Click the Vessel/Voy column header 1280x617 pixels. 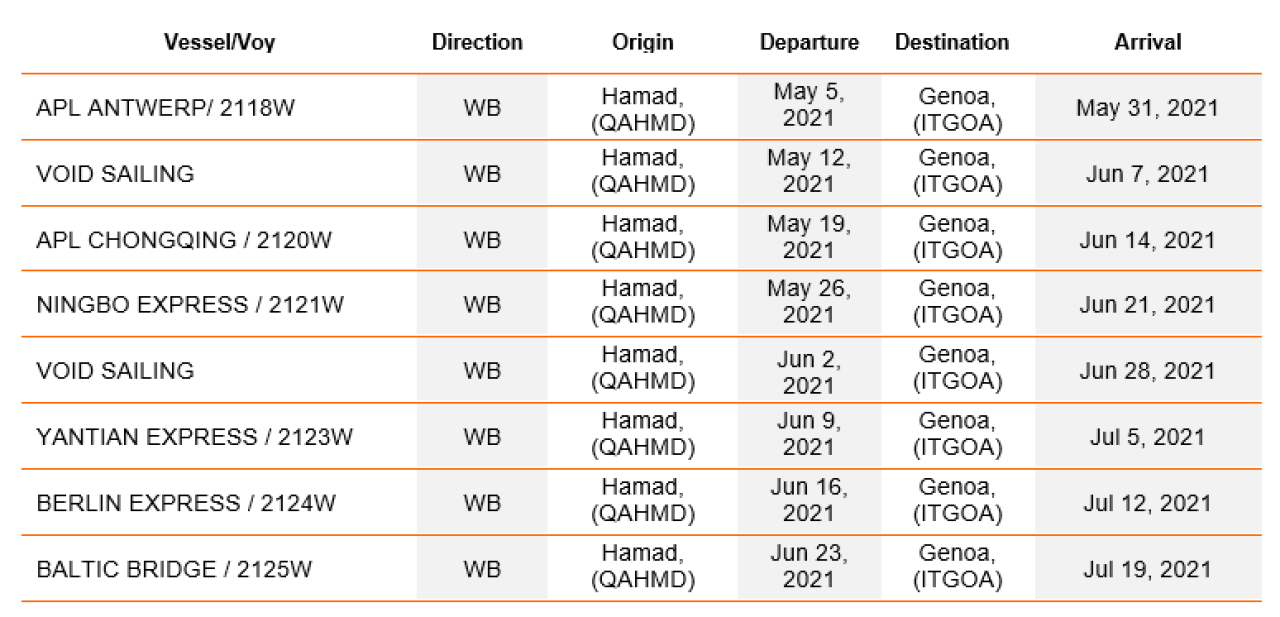pos(219,43)
